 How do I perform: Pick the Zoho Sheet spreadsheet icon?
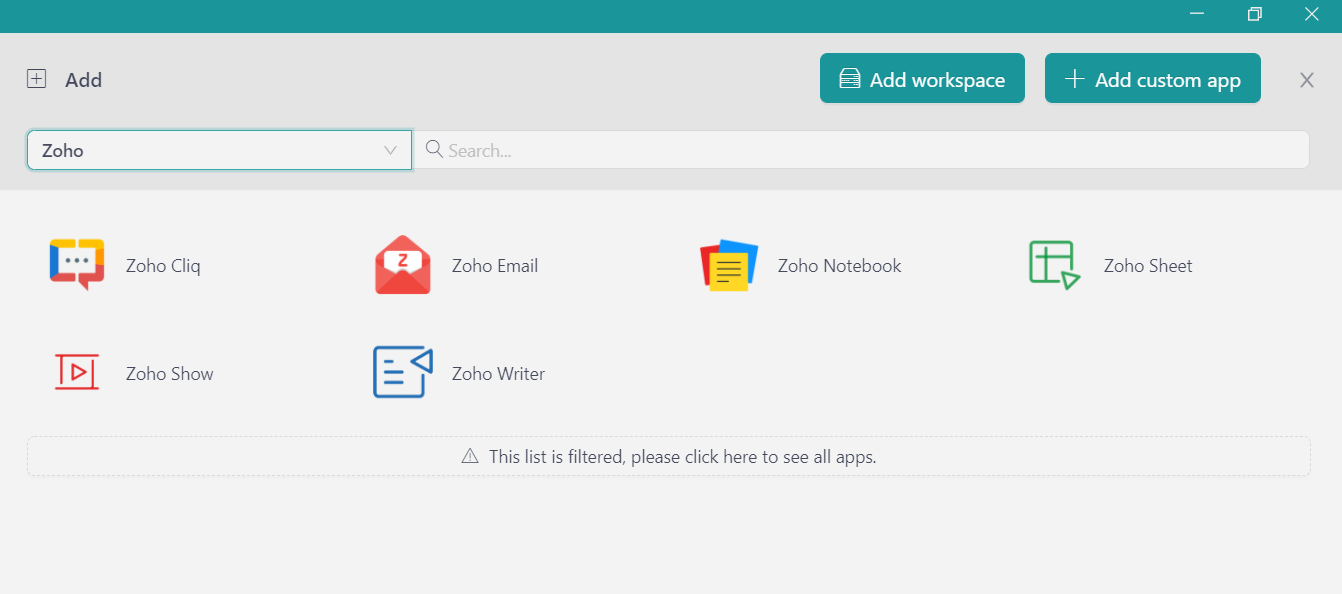[x=1055, y=265]
